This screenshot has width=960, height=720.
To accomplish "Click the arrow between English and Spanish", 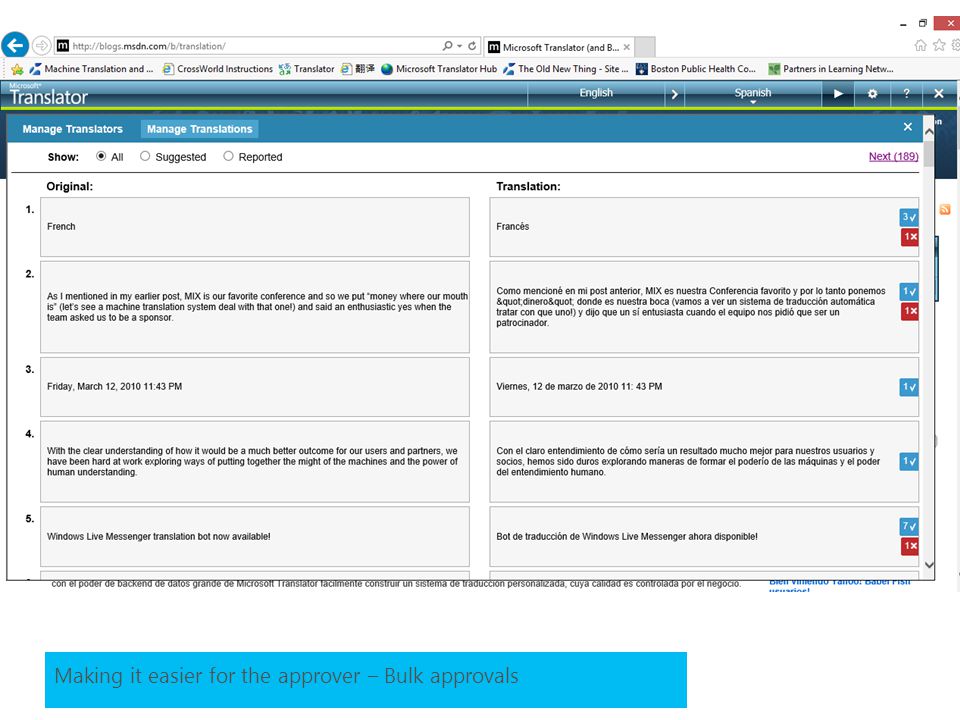I will (674, 94).
